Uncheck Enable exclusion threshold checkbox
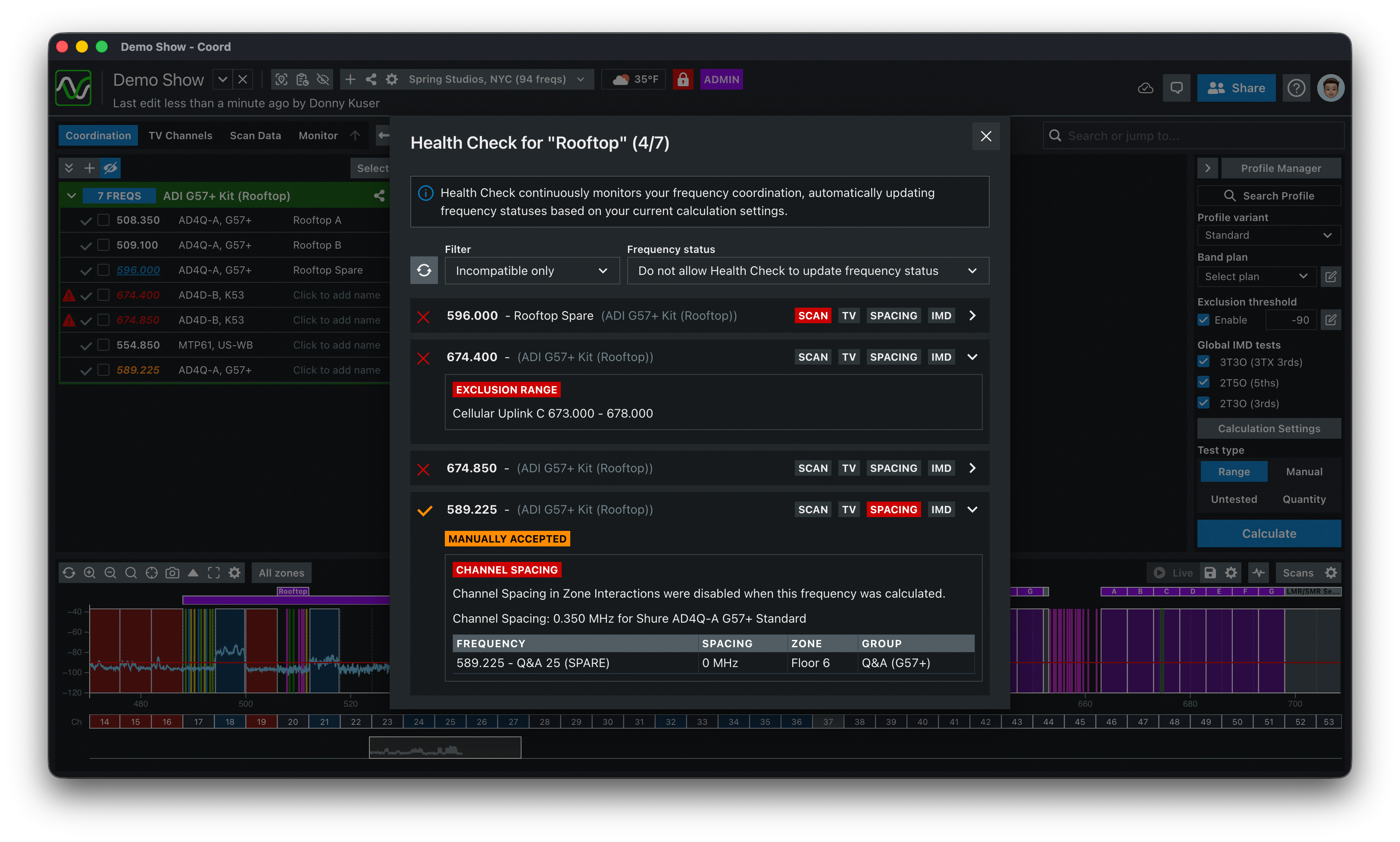1400x842 pixels. point(1203,320)
